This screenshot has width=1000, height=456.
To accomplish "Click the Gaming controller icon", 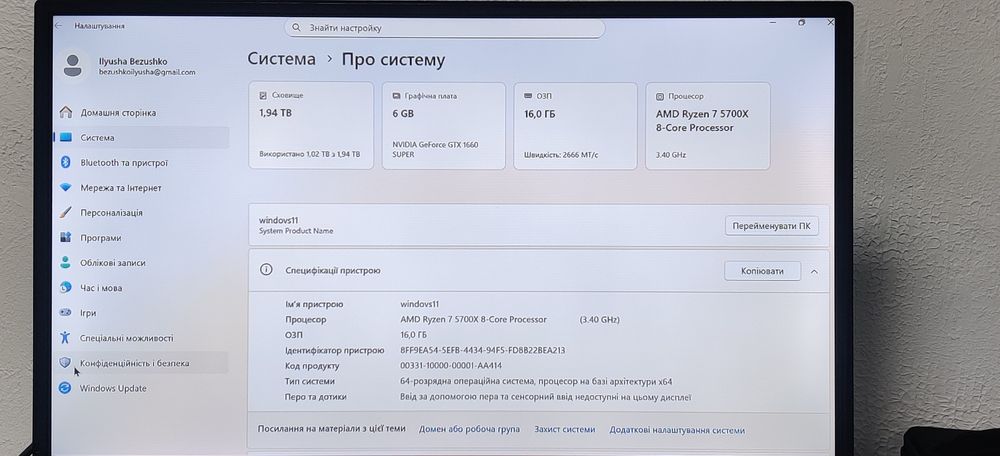I will pos(65,313).
